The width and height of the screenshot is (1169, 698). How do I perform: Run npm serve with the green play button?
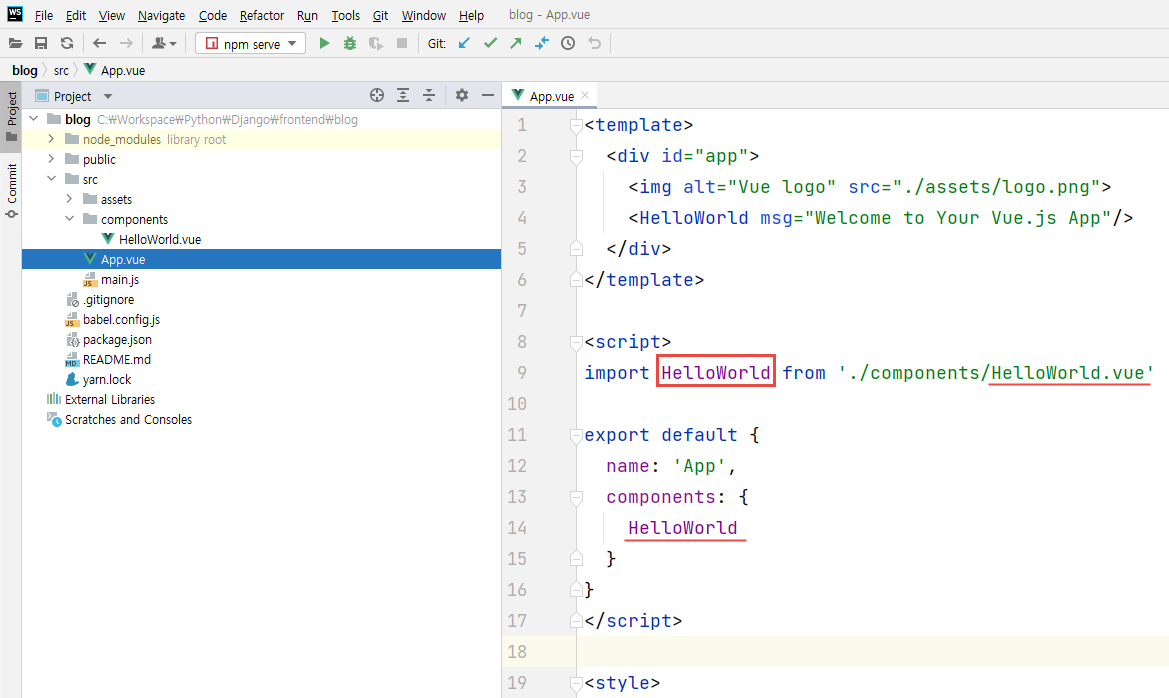[x=324, y=43]
